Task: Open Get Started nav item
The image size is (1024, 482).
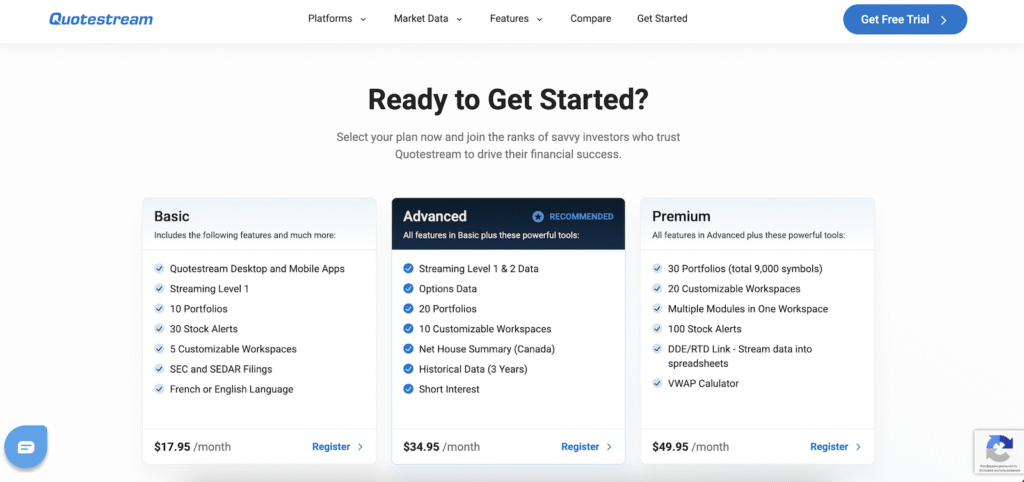Action: tap(662, 19)
